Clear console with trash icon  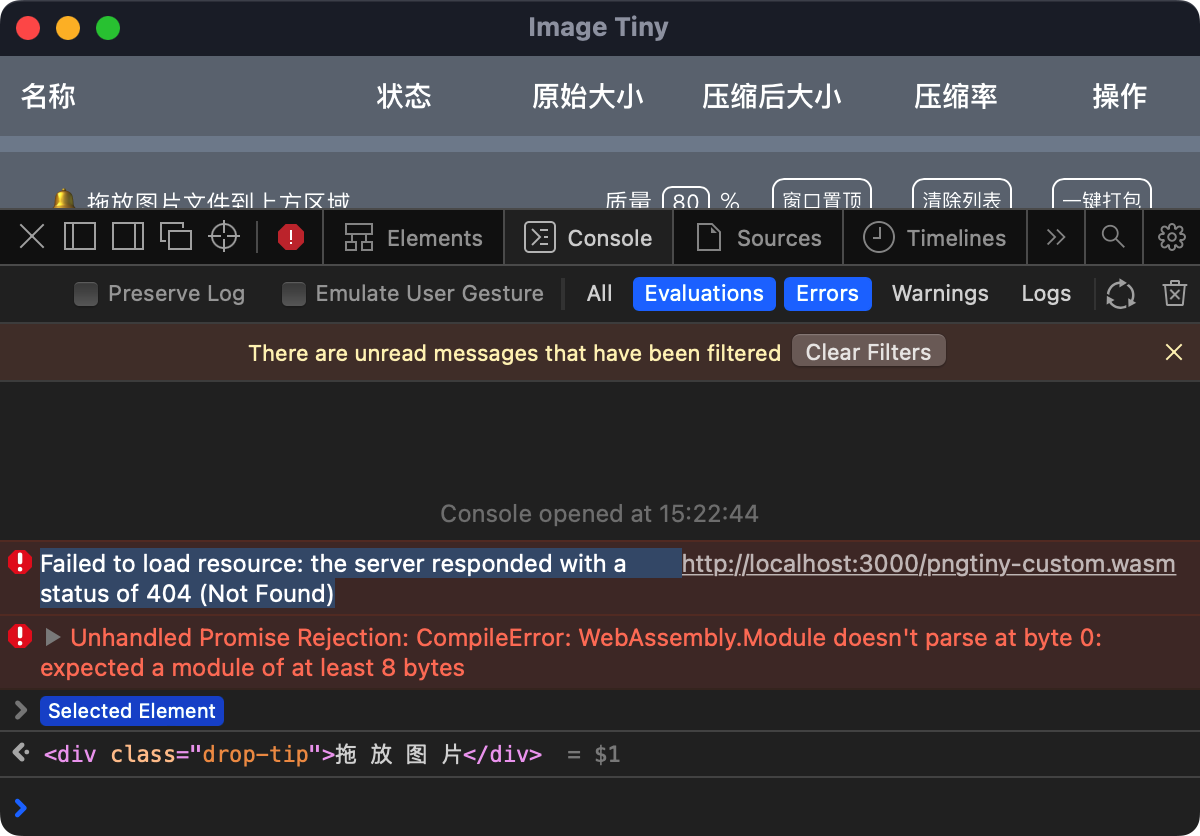(x=1174, y=294)
